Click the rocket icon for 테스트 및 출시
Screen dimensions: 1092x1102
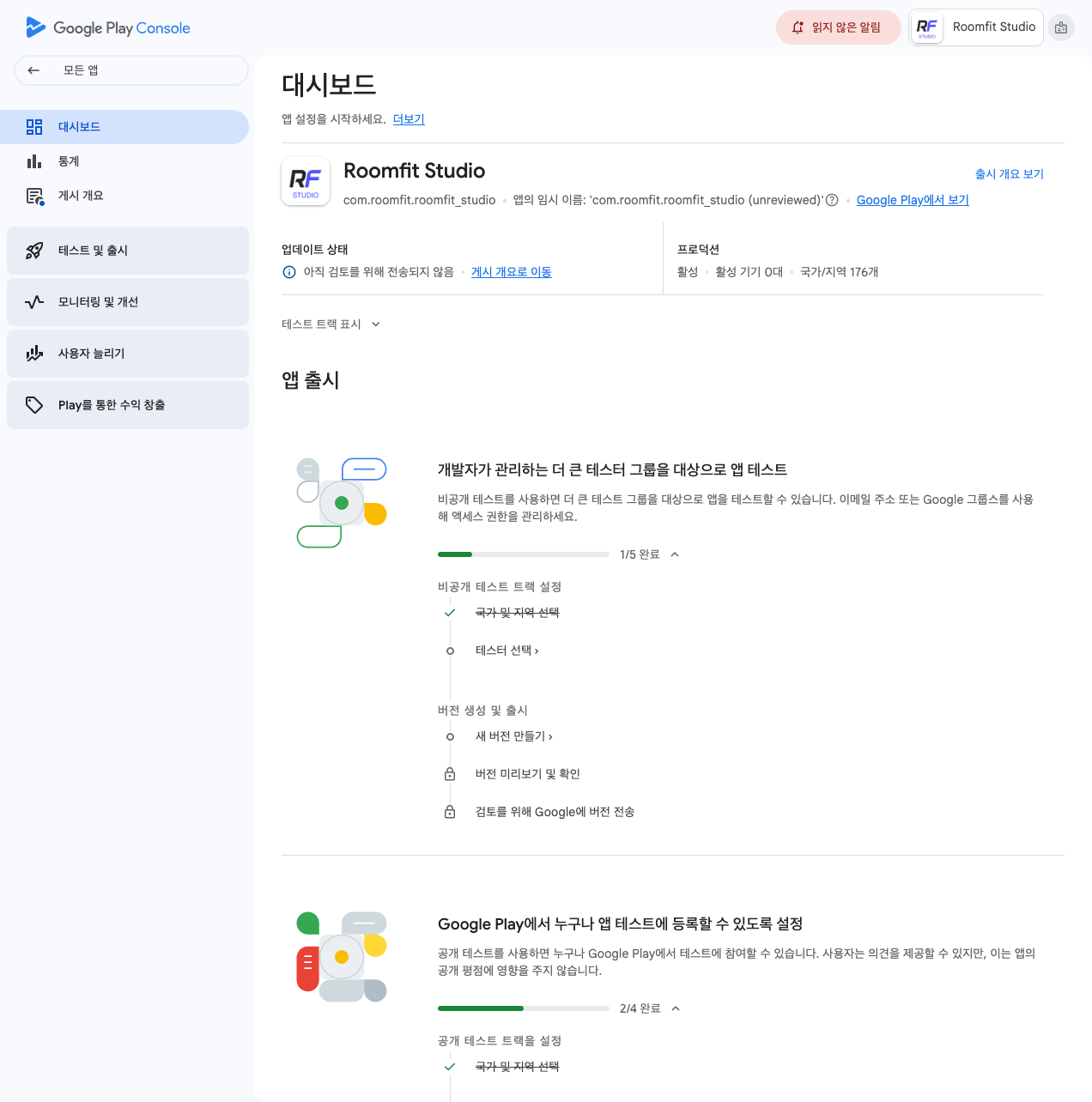tap(34, 251)
